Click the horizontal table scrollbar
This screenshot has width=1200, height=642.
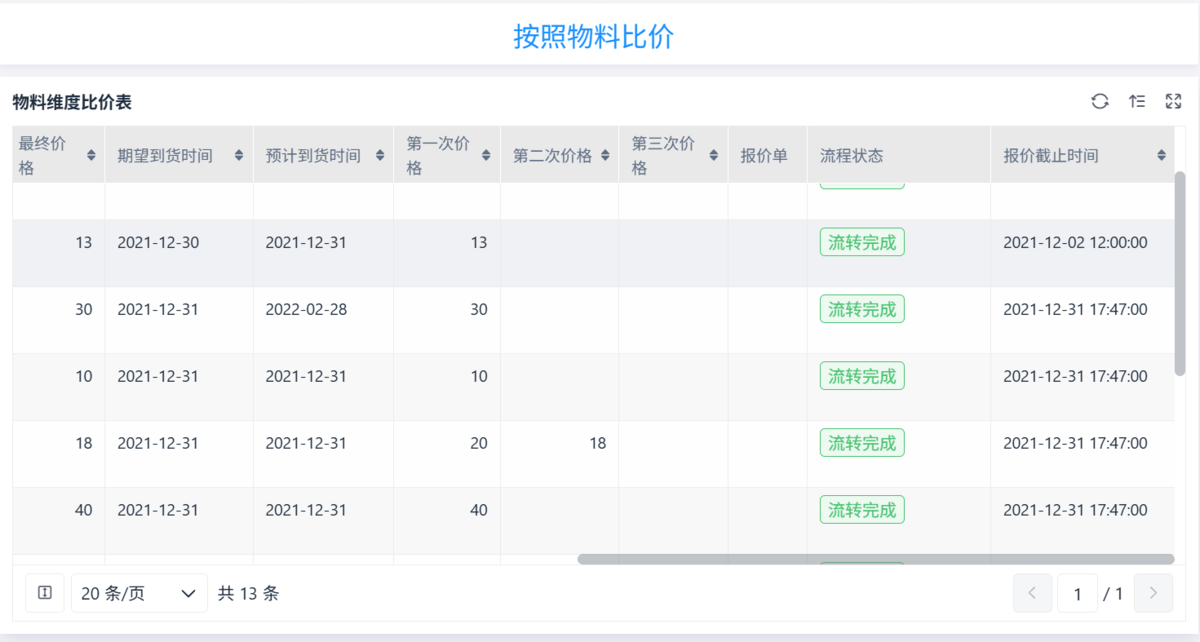pos(875,559)
